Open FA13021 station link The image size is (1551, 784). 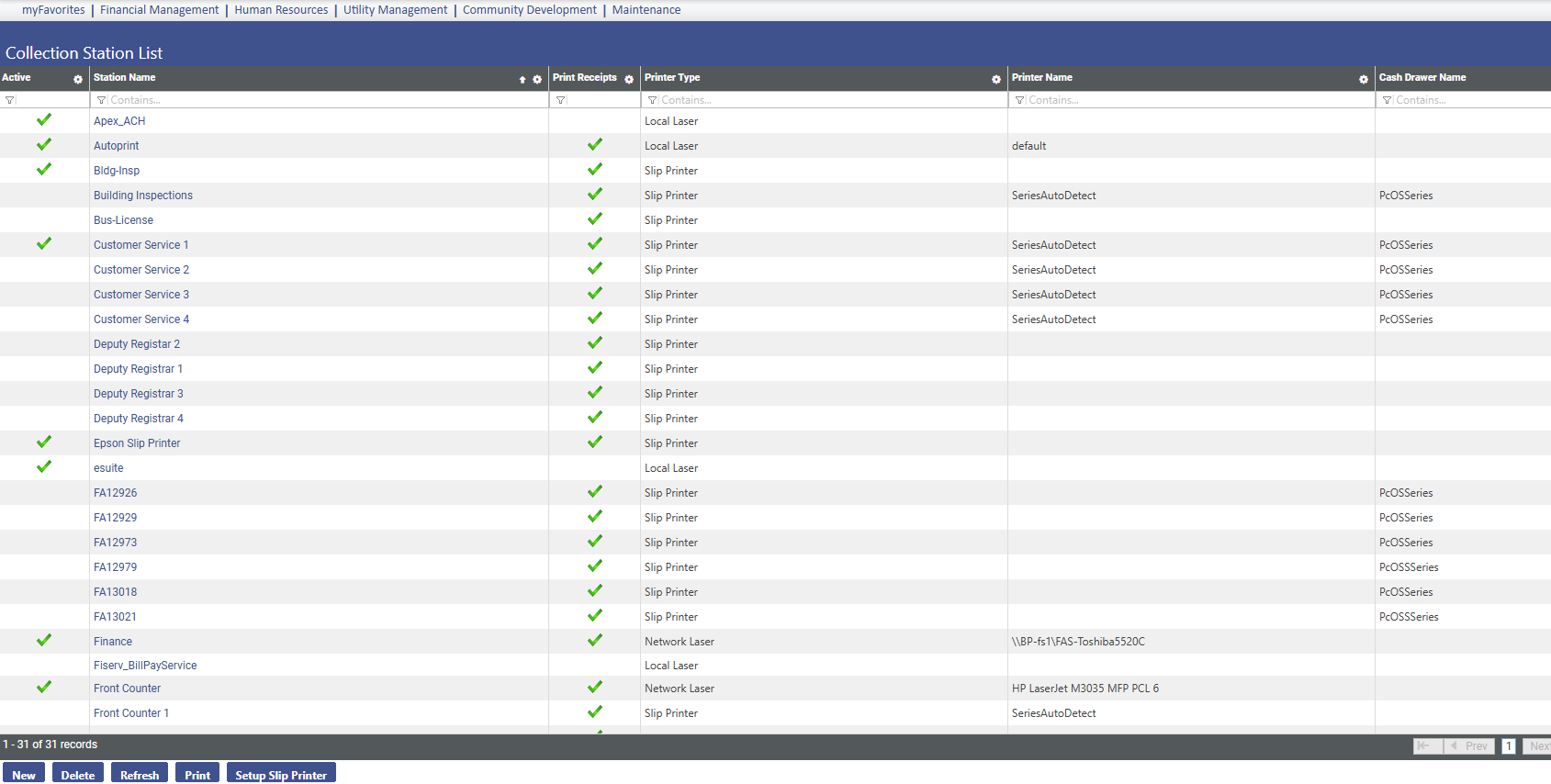tap(115, 617)
